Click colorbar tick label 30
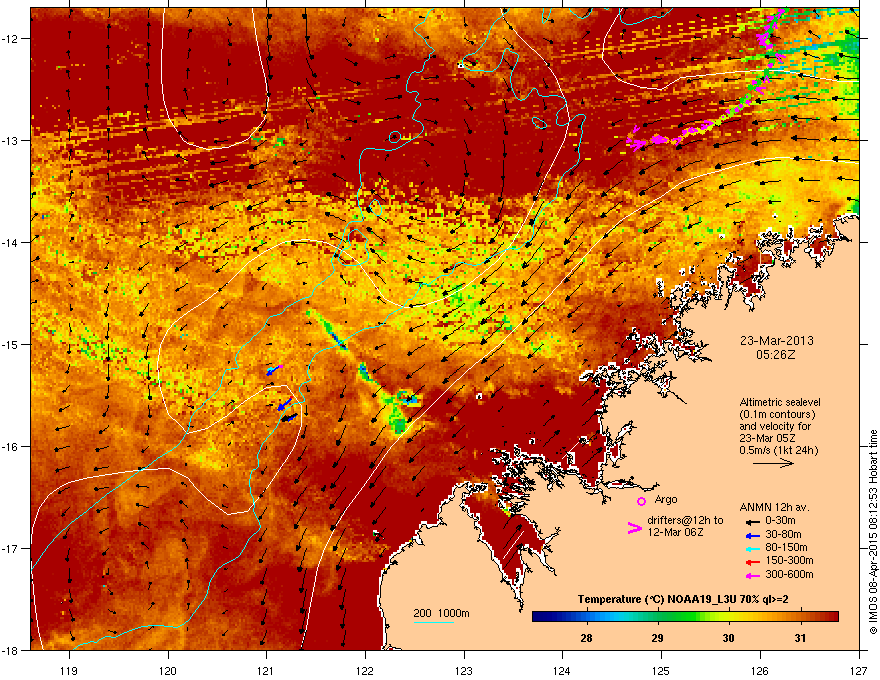This screenshot has height=680, width=880. (x=728, y=638)
